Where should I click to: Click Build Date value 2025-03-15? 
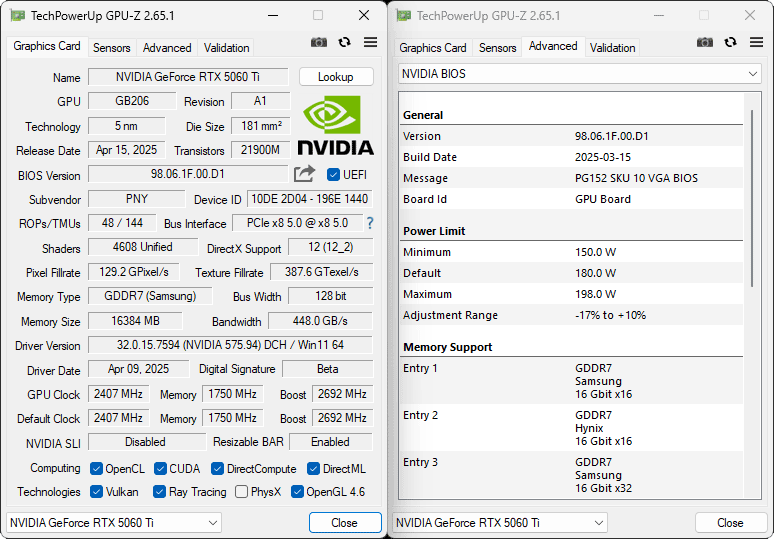[x=603, y=157]
